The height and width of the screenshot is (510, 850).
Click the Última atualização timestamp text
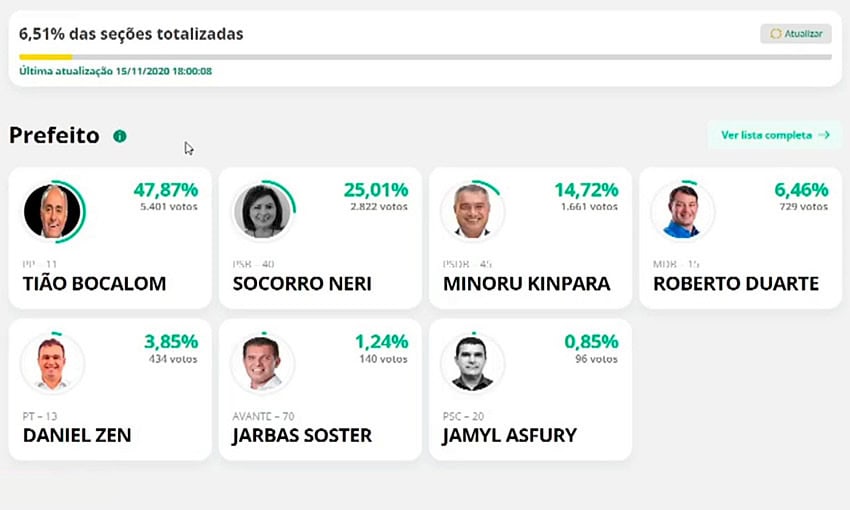coord(116,72)
